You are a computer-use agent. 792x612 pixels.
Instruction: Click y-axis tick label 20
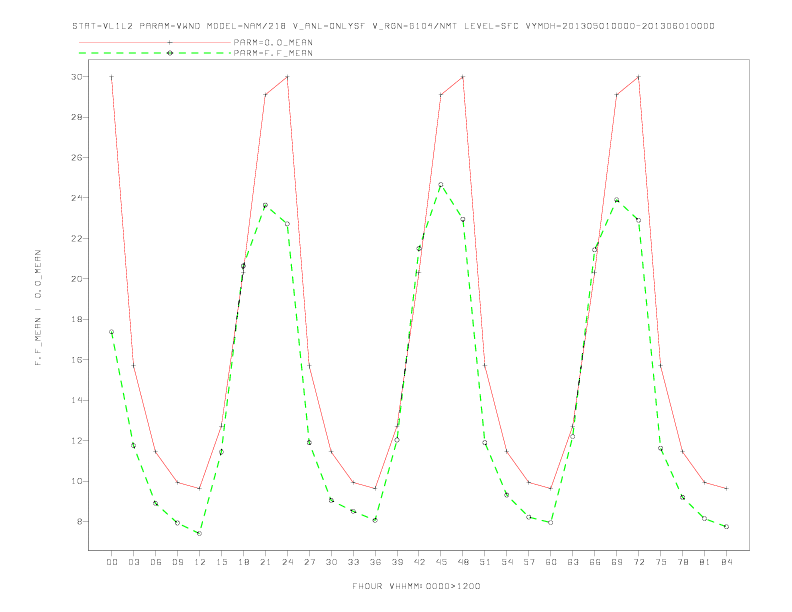77,279
